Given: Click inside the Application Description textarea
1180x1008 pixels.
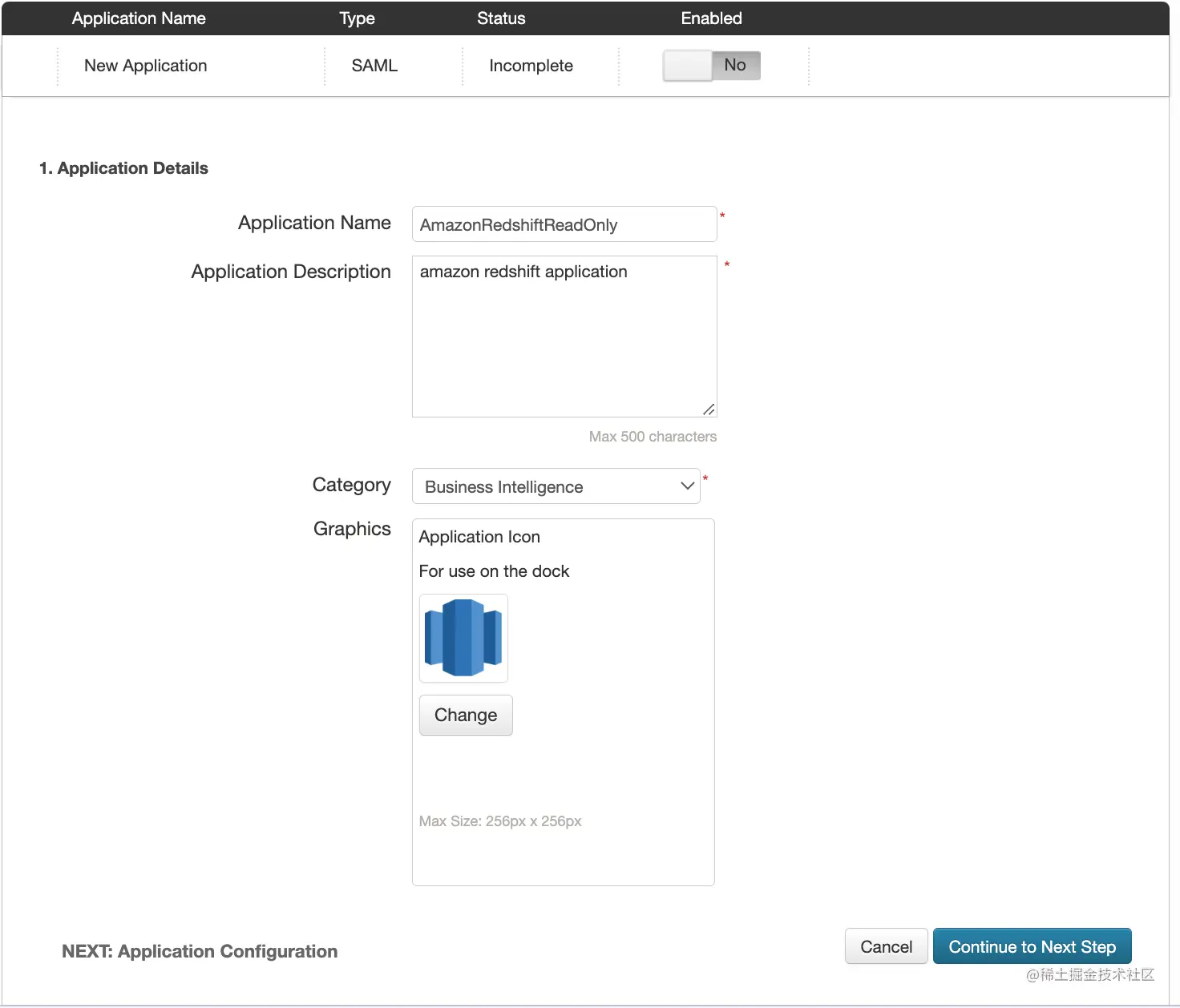Looking at the screenshot, I should tap(564, 337).
